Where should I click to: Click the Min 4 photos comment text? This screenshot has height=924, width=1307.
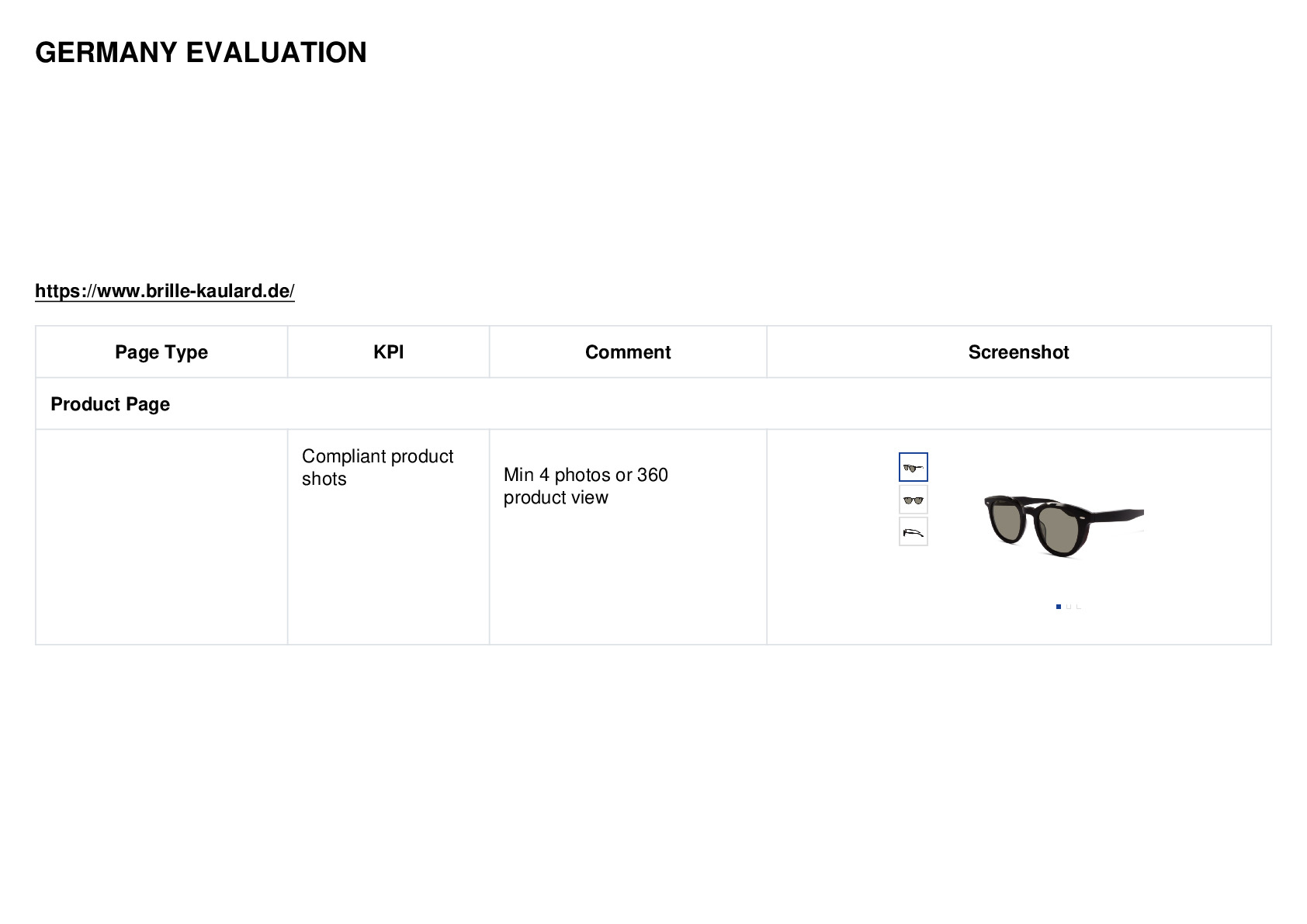click(586, 486)
